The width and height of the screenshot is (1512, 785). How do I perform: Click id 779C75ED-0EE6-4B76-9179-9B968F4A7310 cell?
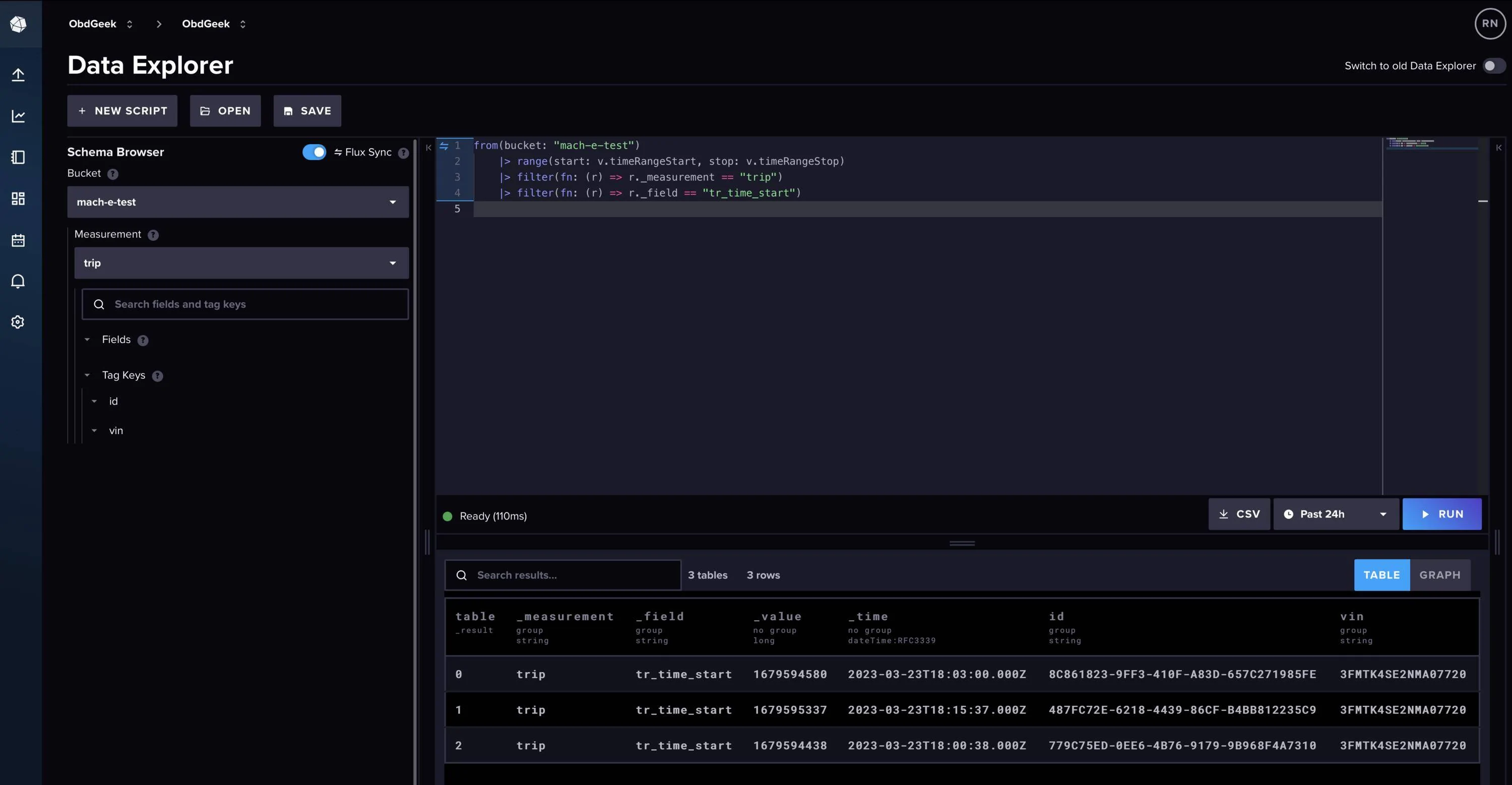[x=1182, y=746]
